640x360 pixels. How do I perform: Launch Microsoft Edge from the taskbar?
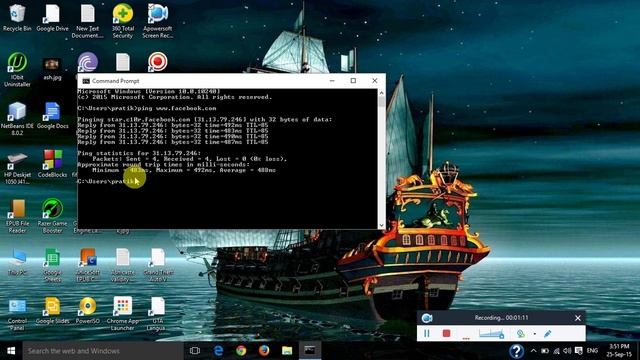pyautogui.click(x=218, y=351)
